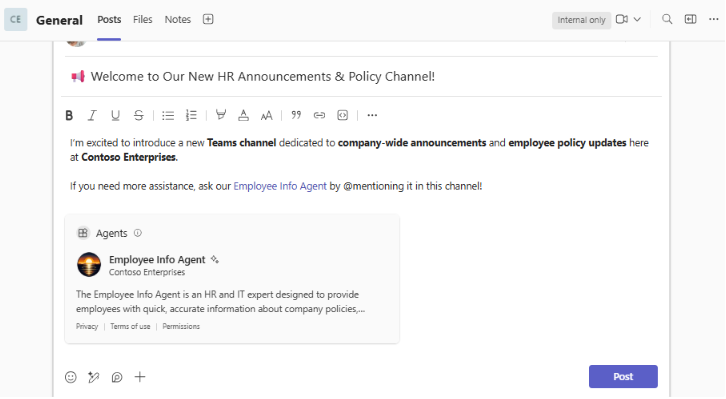The image size is (726, 399).
Task: Open the agent Privacy link
Action: (x=87, y=326)
